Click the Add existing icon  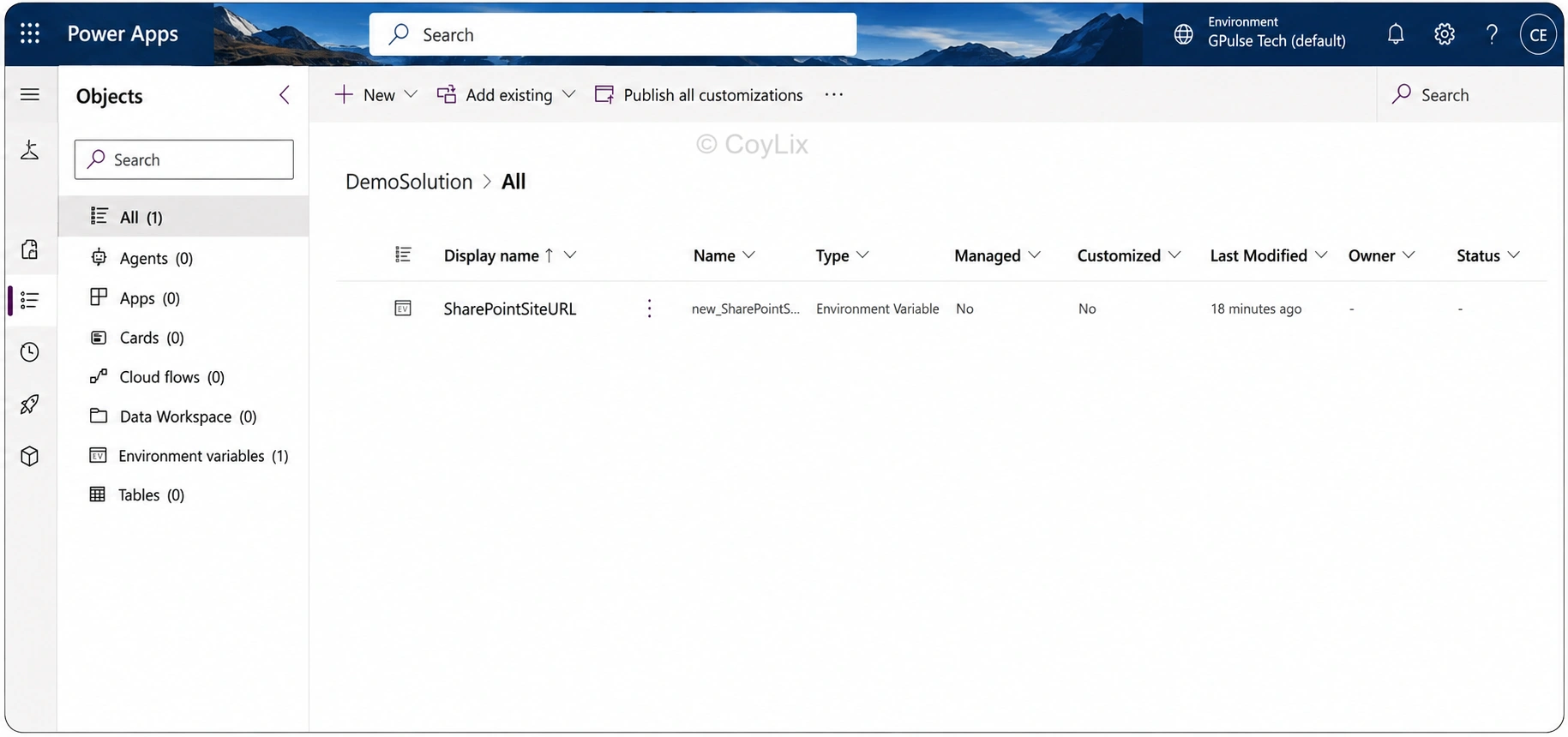click(x=447, y=94)
